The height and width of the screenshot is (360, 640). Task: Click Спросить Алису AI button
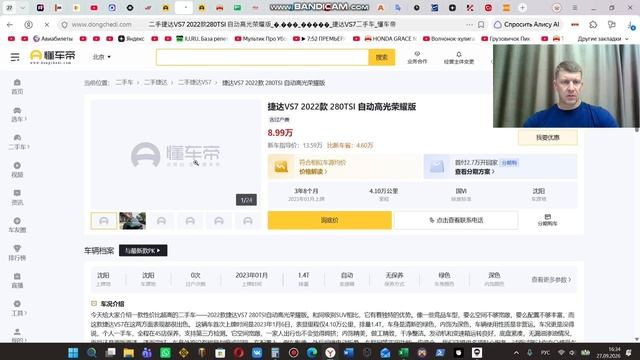coord(527,25)
